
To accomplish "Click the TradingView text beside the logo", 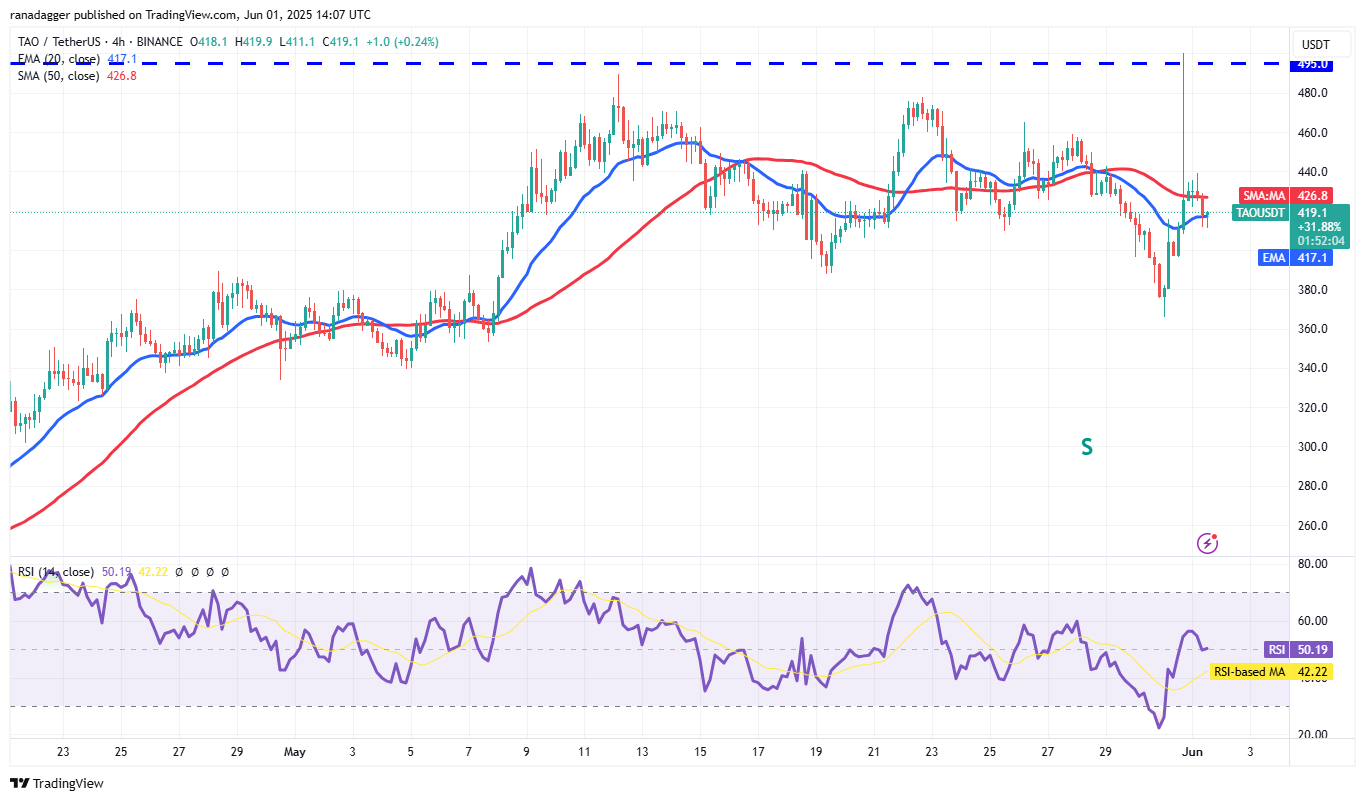I will 68,783.
